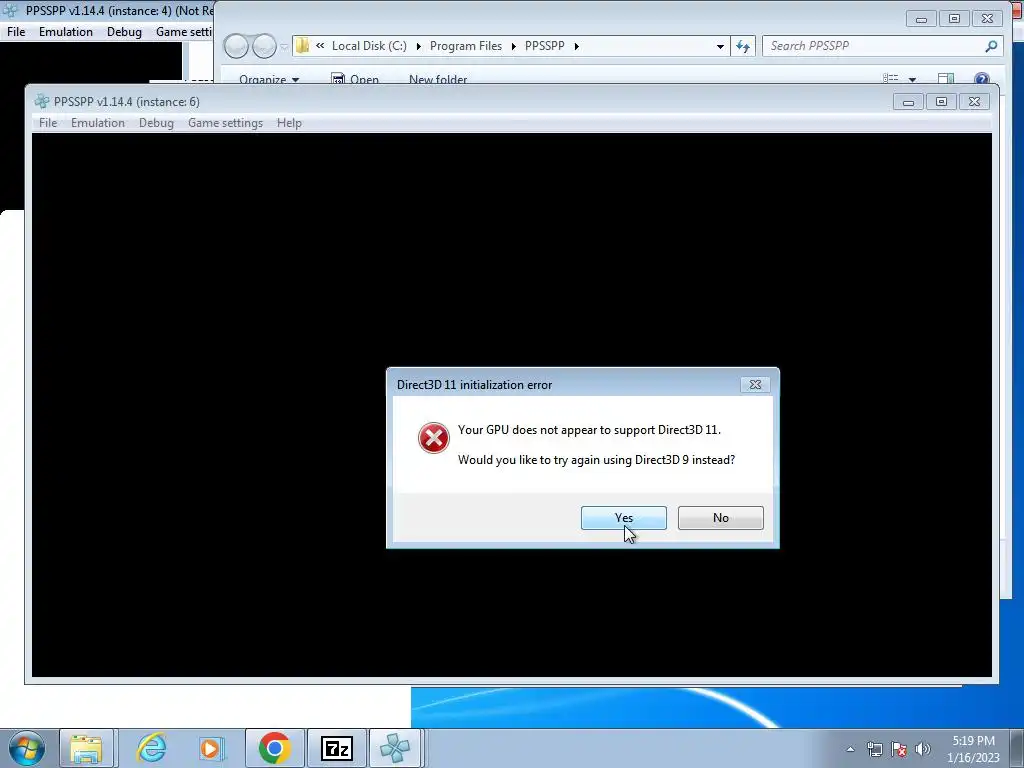
Task: Show hidden system tray icons
Action: tap(850, 749)
